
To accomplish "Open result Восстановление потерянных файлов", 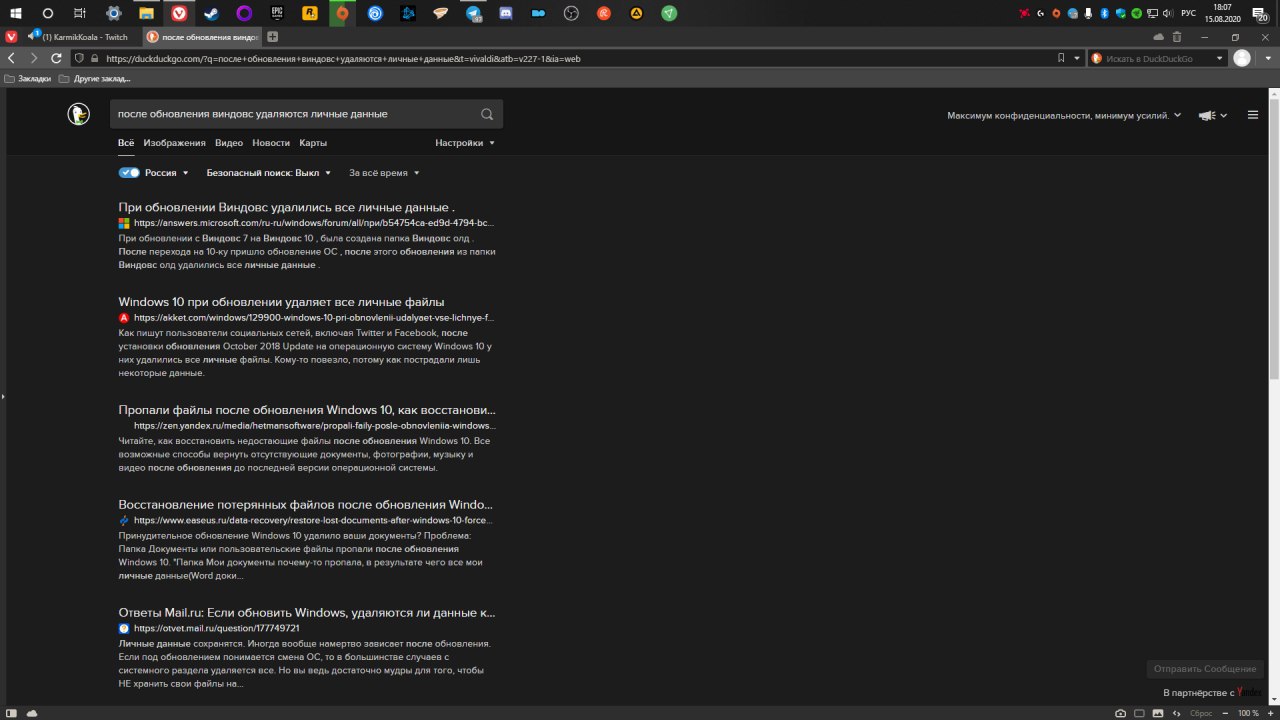I will click(x=306, y=505).
